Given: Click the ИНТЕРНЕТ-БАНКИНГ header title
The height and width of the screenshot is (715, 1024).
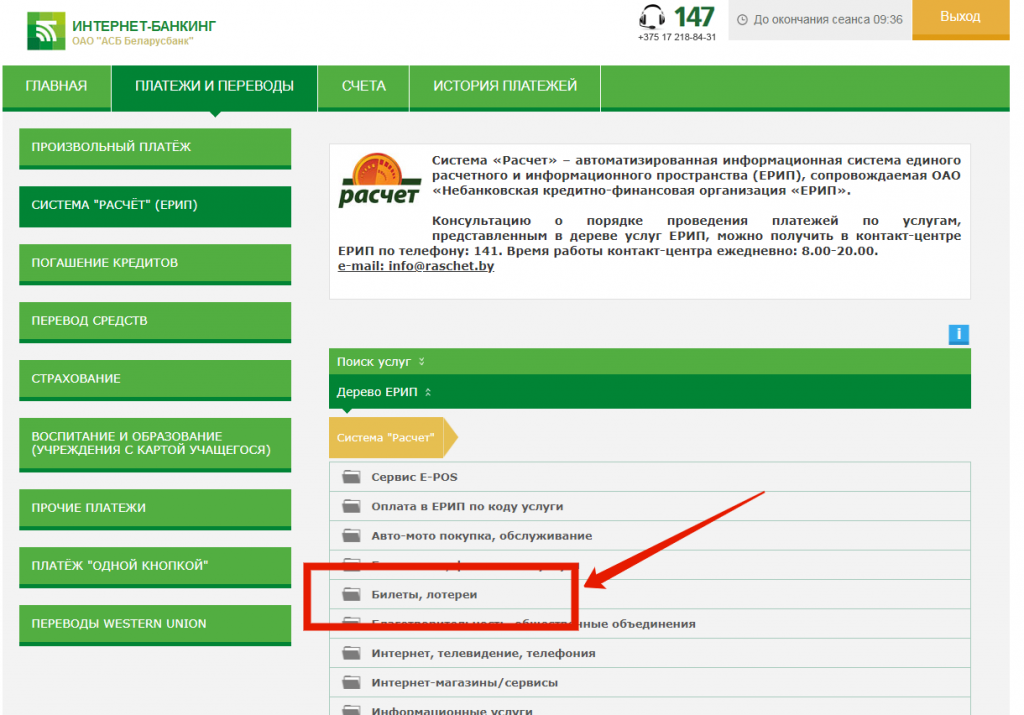Looking at the screenshot, I should point(144,26).
